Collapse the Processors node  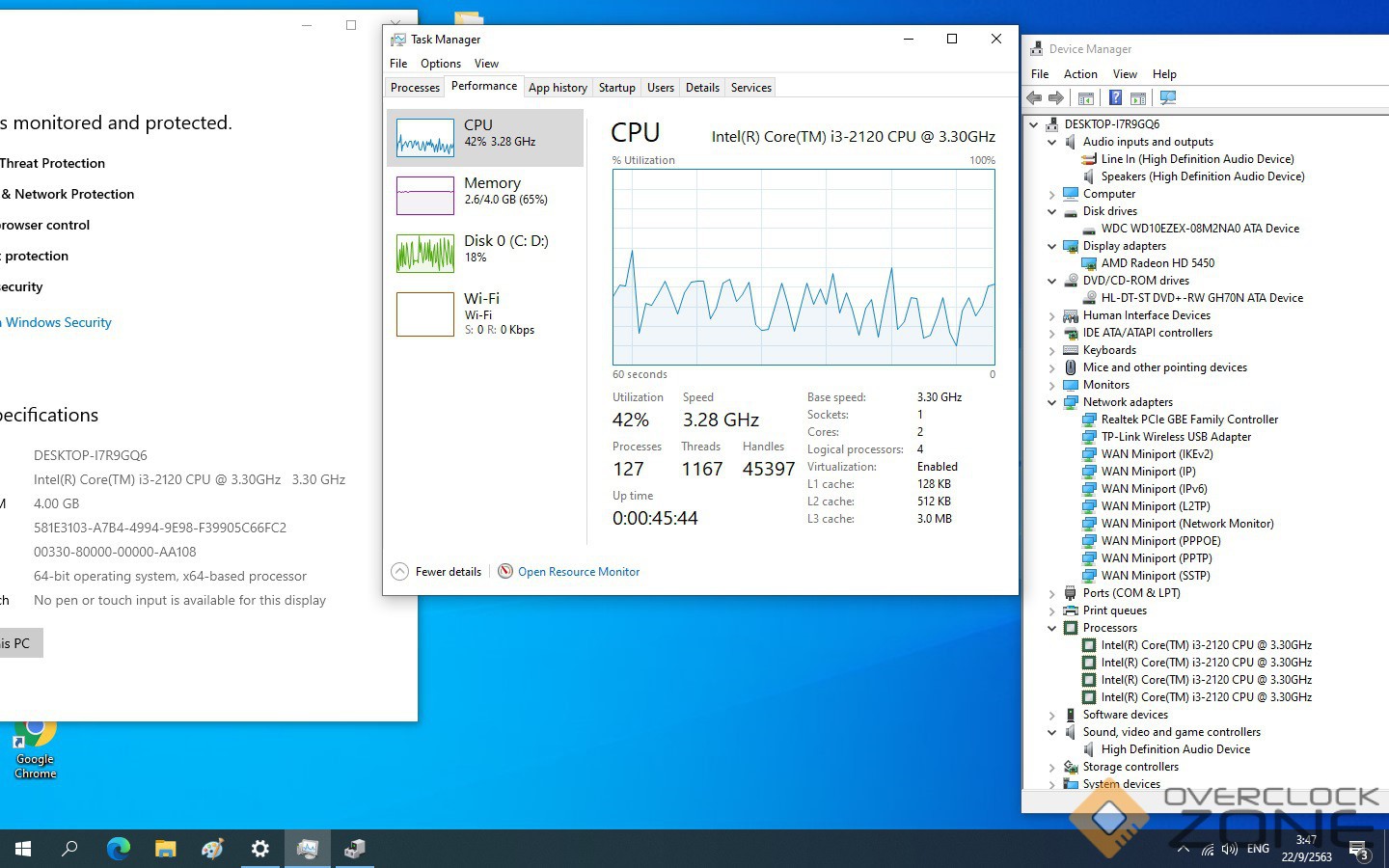pyautogui.click(x=1052, y=628)
